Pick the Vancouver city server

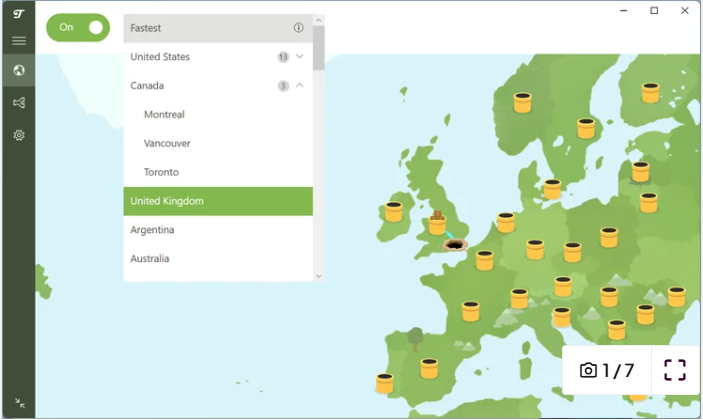tap(218, 143)
